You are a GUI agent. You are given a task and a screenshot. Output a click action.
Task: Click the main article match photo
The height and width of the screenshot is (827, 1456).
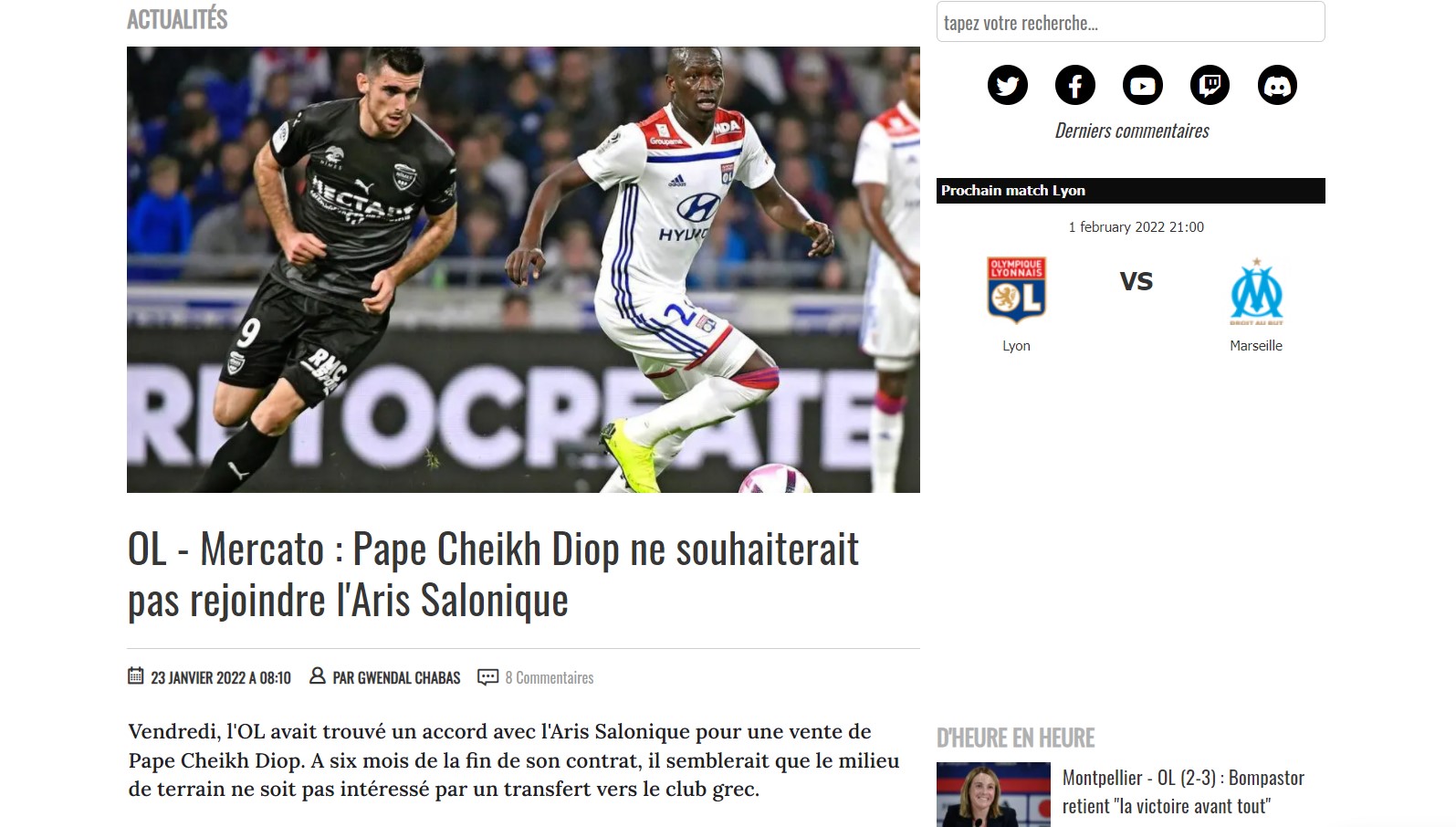coord(523,269)
